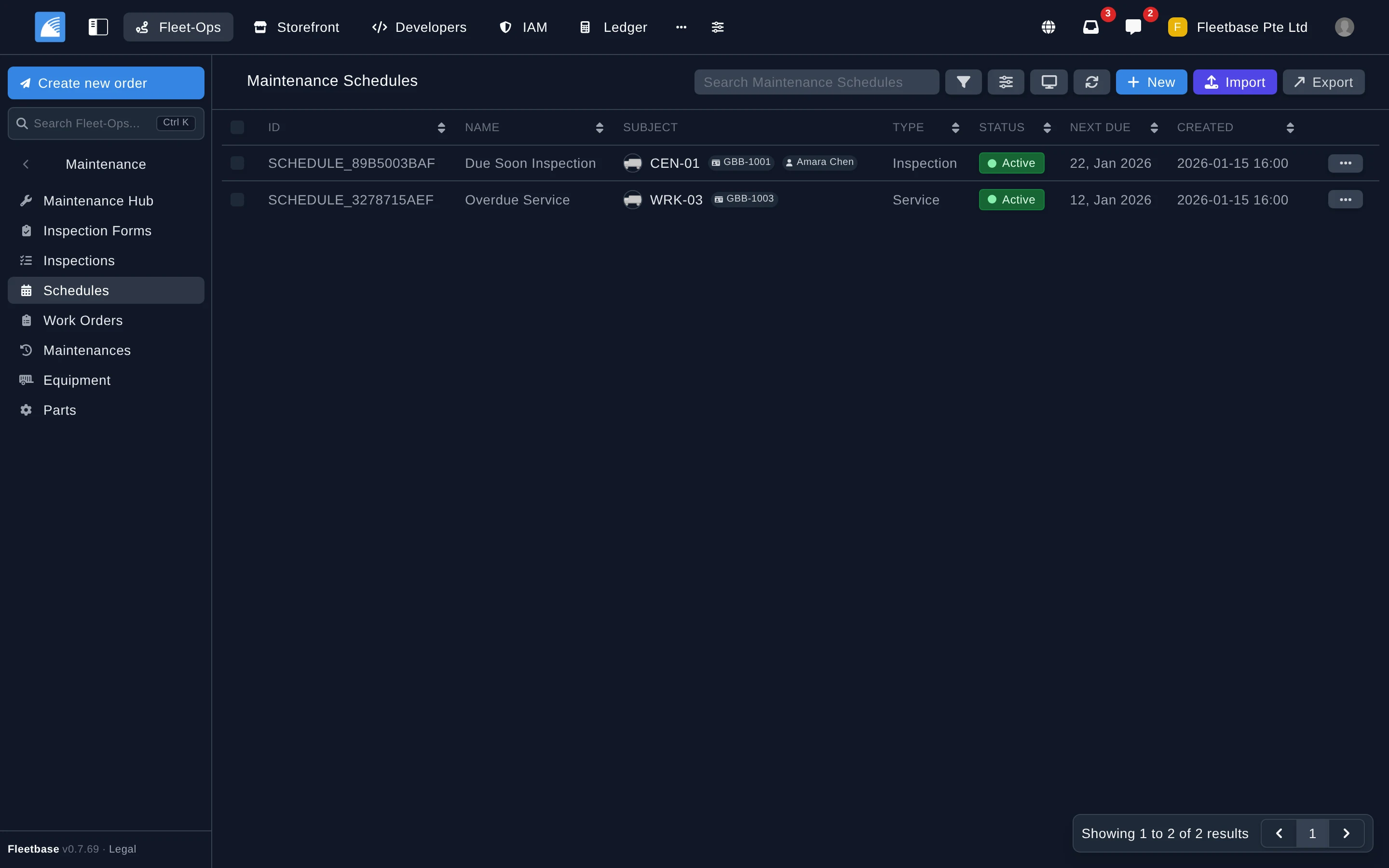Viewport: 1389px width, 868px height.
Task: Open the top bar more extensions menu
Action: point(681,27)
